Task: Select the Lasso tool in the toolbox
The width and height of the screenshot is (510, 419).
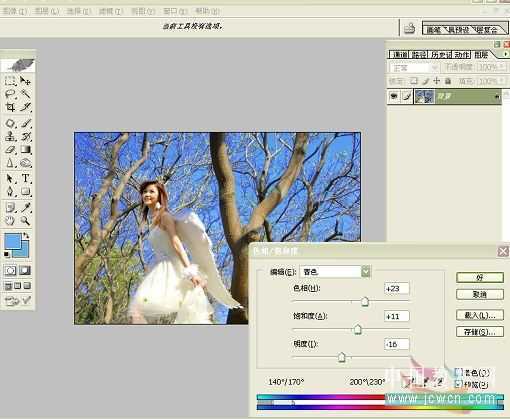Action: tap(10, 94)
